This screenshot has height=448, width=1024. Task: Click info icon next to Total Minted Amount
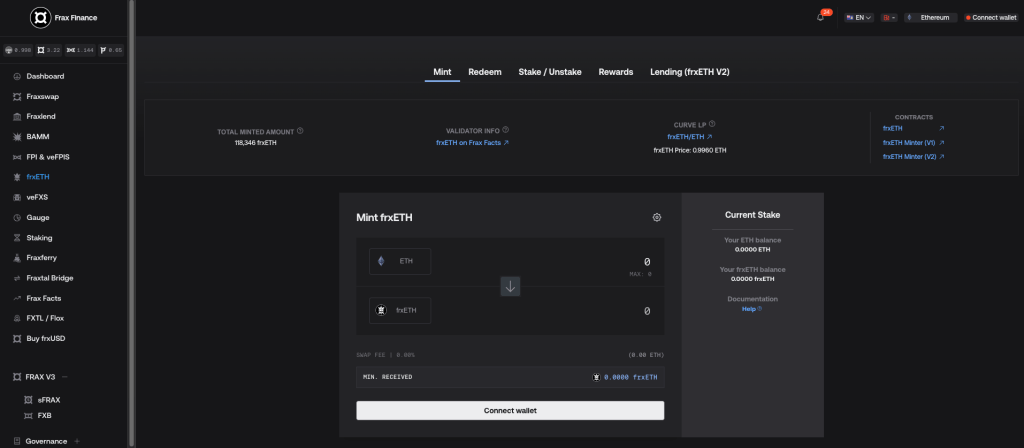(300, 131)
